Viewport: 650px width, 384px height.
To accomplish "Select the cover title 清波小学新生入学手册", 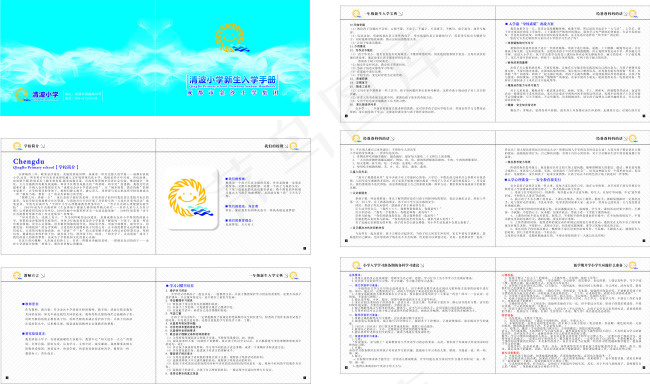I will click(x=232, y=80).
